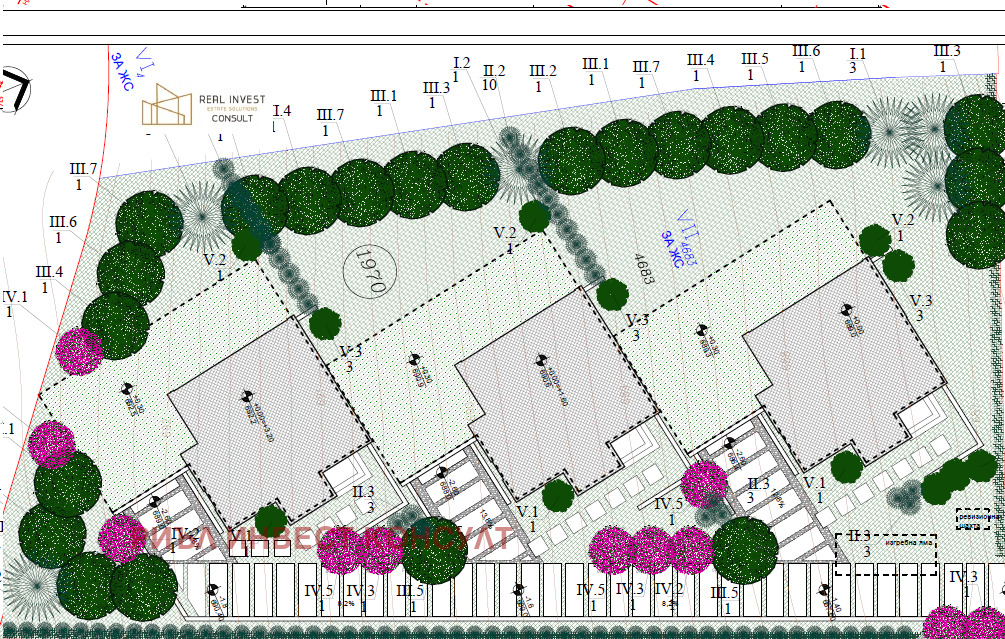Screen dimensions: 1005x639
Task: Click the north arrow compass symbol
Action: coord(14,88)
